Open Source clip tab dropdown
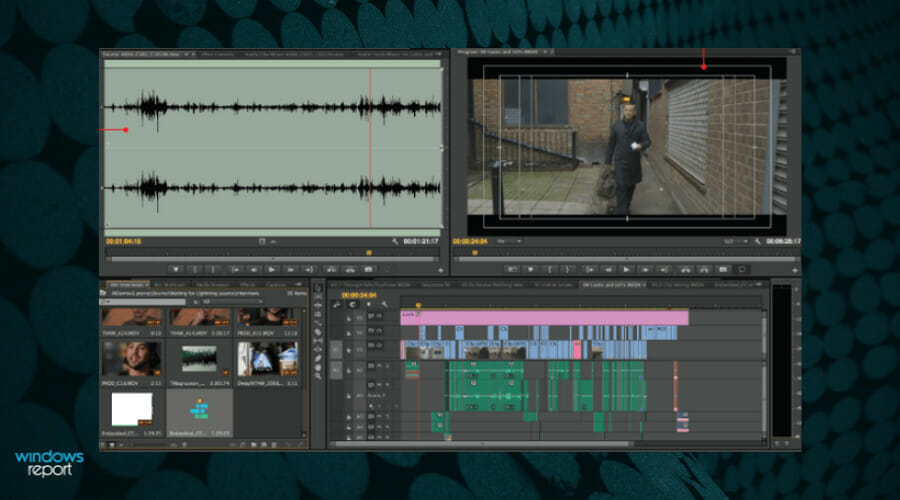This screenshot has width=900, height=500. [185, 54]
